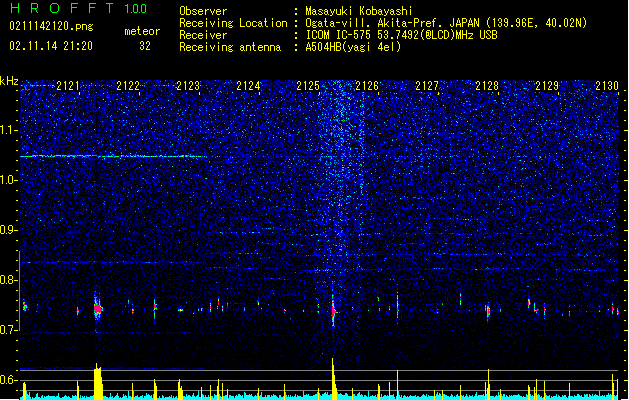The image size is (629, 400).
Task: Click the 2127 time marker
Action: pyautogui.click(x=427, y=86)
